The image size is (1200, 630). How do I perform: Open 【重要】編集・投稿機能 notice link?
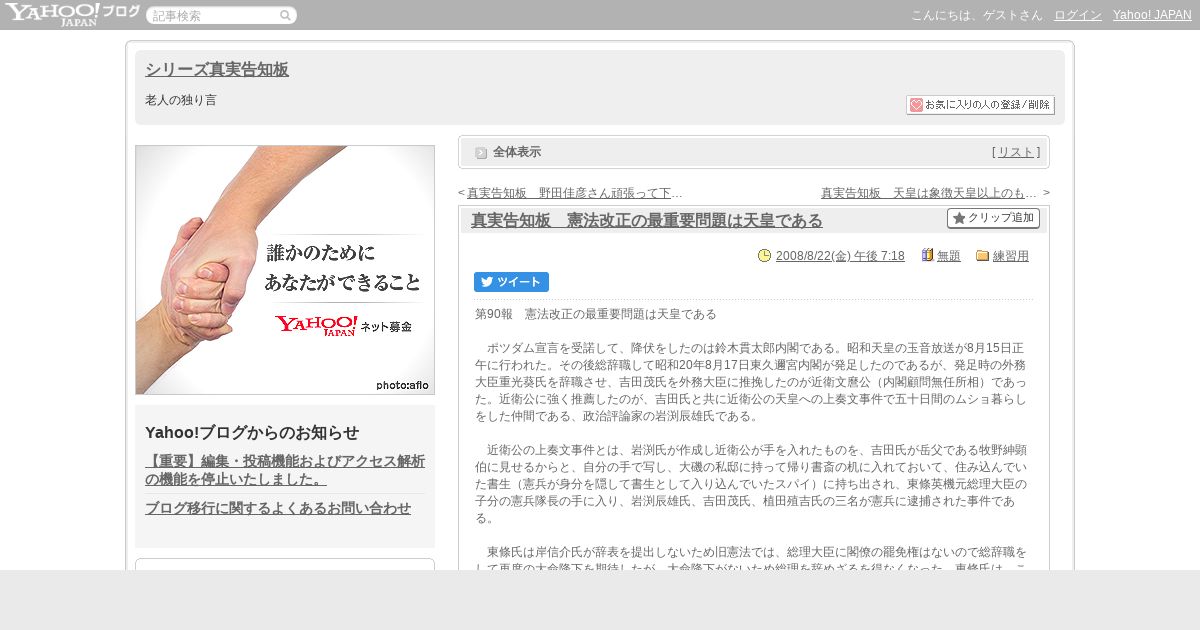click(x=285, y=470)
